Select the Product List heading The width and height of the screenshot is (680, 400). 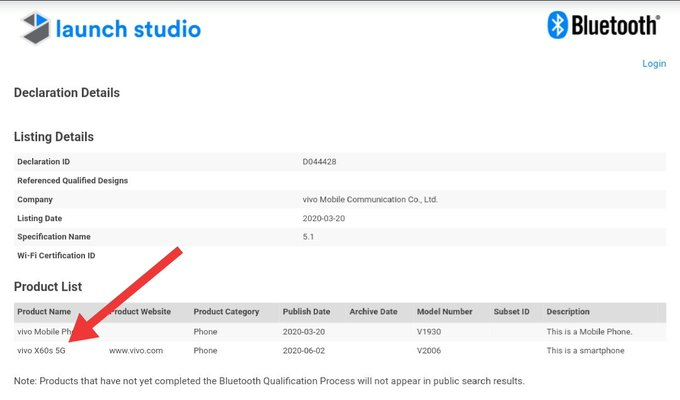48,287
